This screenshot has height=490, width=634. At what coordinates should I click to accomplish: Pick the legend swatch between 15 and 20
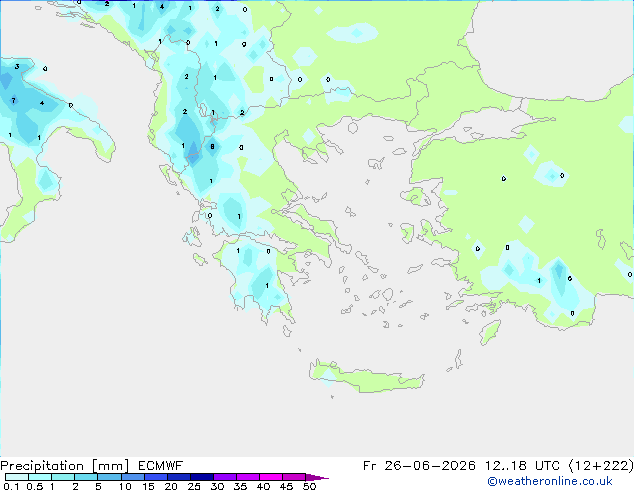pyautogui.click(x=156, y=477)
